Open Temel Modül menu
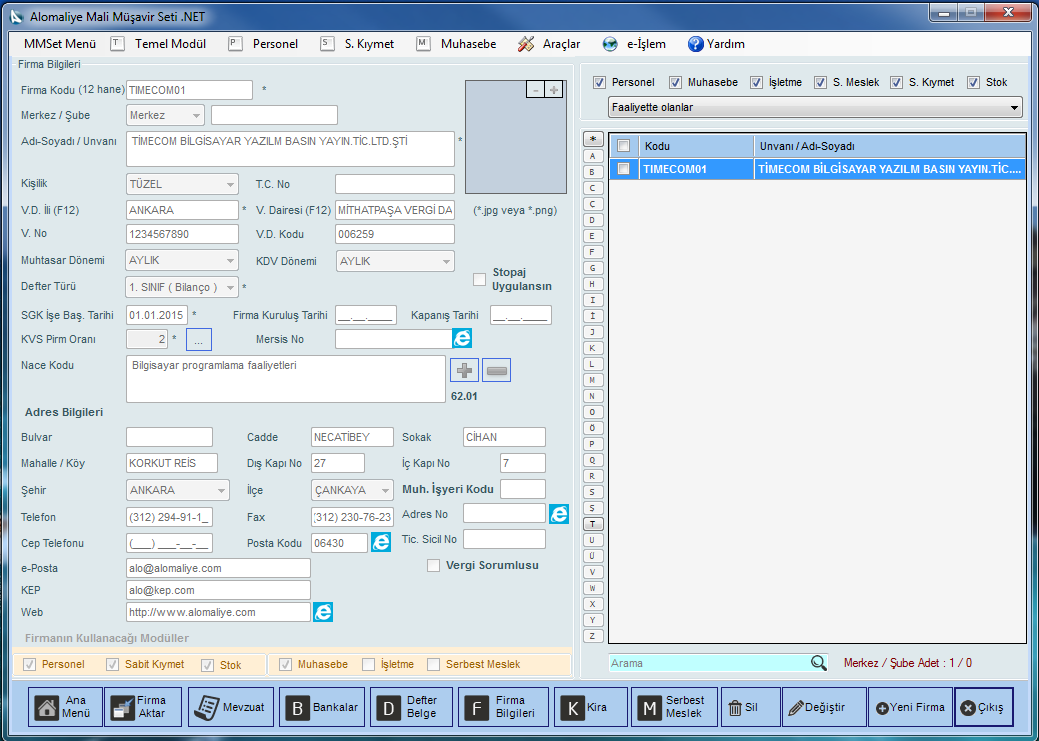Image resolution: width=1039 pixels, height=741 pixels. 159,44
